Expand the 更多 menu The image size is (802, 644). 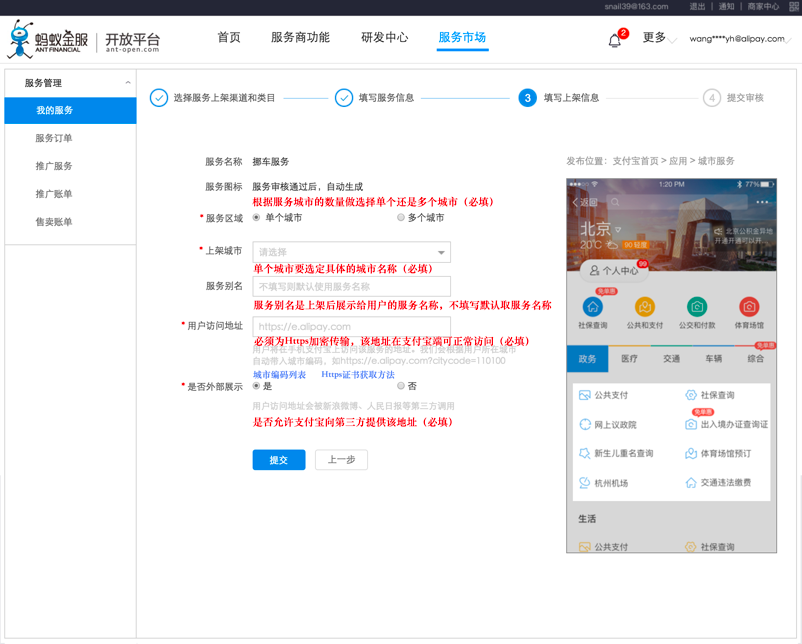[x=659, y=38]
